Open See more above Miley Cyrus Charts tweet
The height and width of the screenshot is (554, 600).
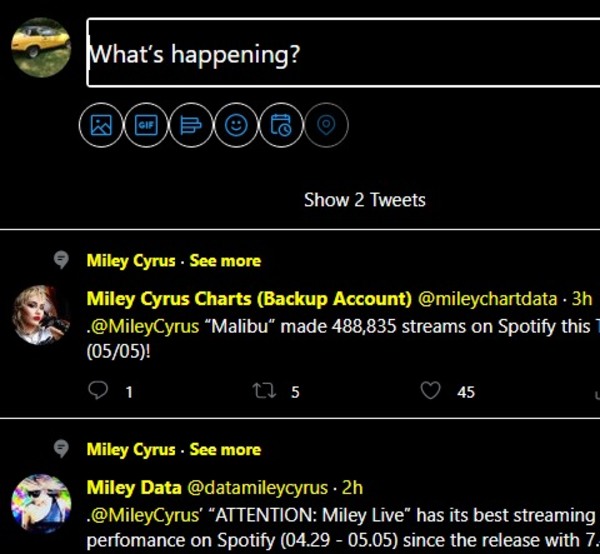225,261
